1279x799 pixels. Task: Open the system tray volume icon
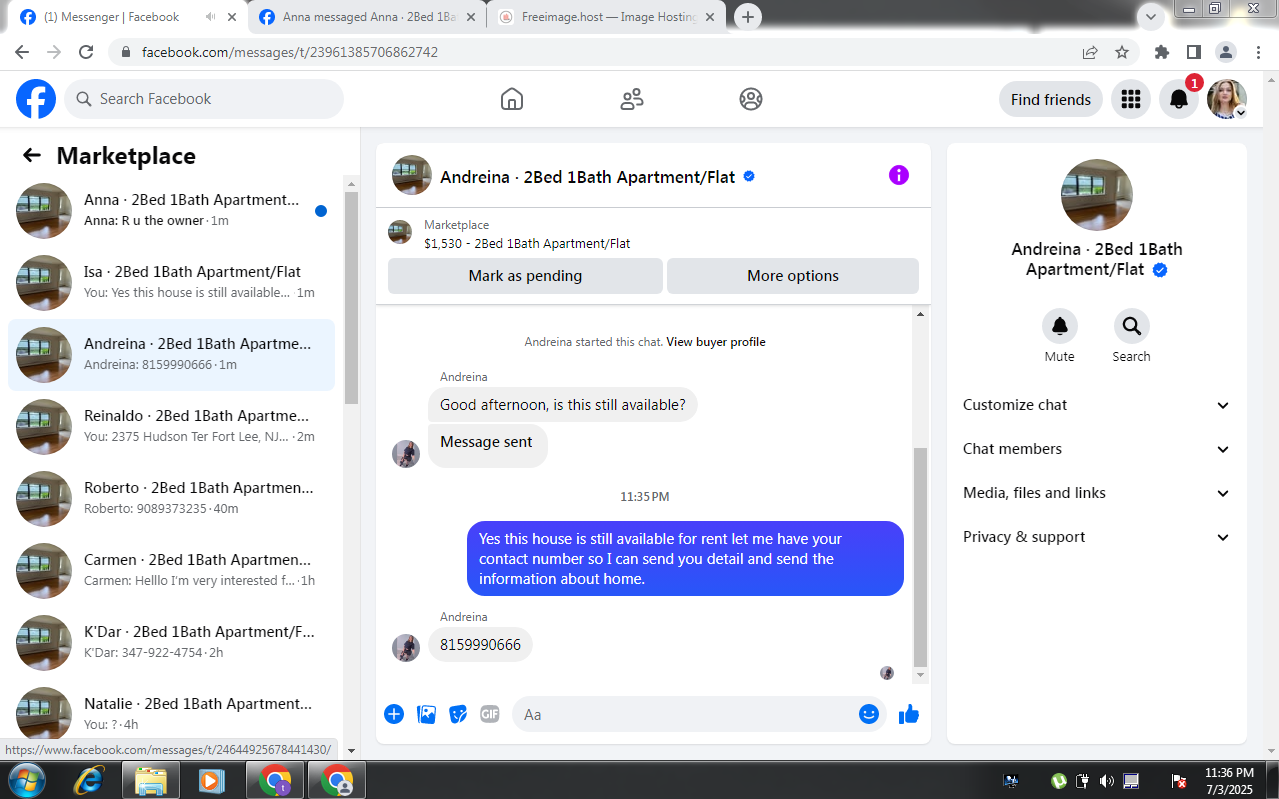pos(1106,780)
